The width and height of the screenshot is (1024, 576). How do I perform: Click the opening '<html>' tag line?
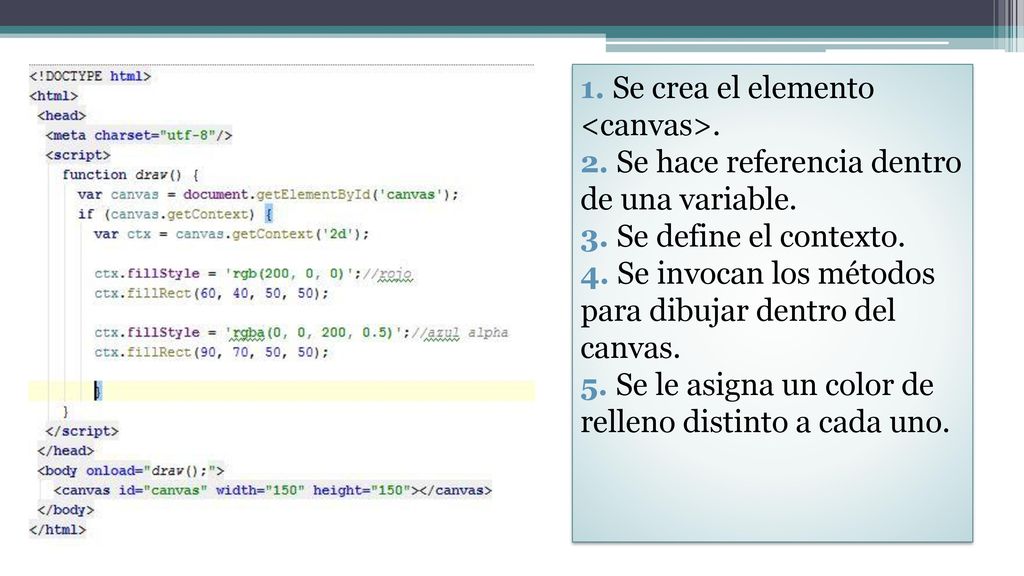point(54,96)
